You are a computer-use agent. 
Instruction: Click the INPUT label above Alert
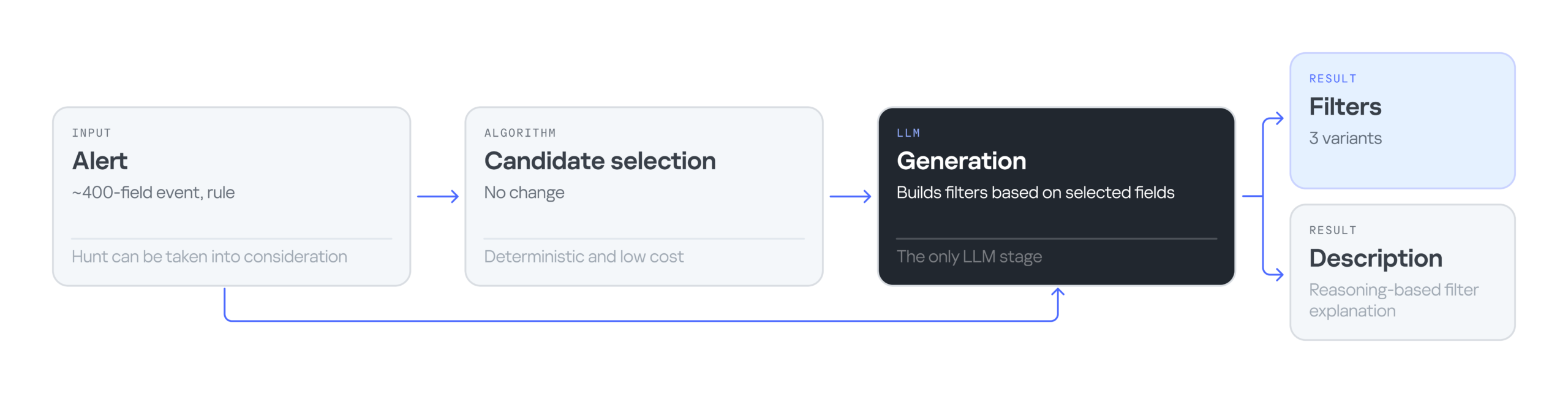click(x=91, y=133)
